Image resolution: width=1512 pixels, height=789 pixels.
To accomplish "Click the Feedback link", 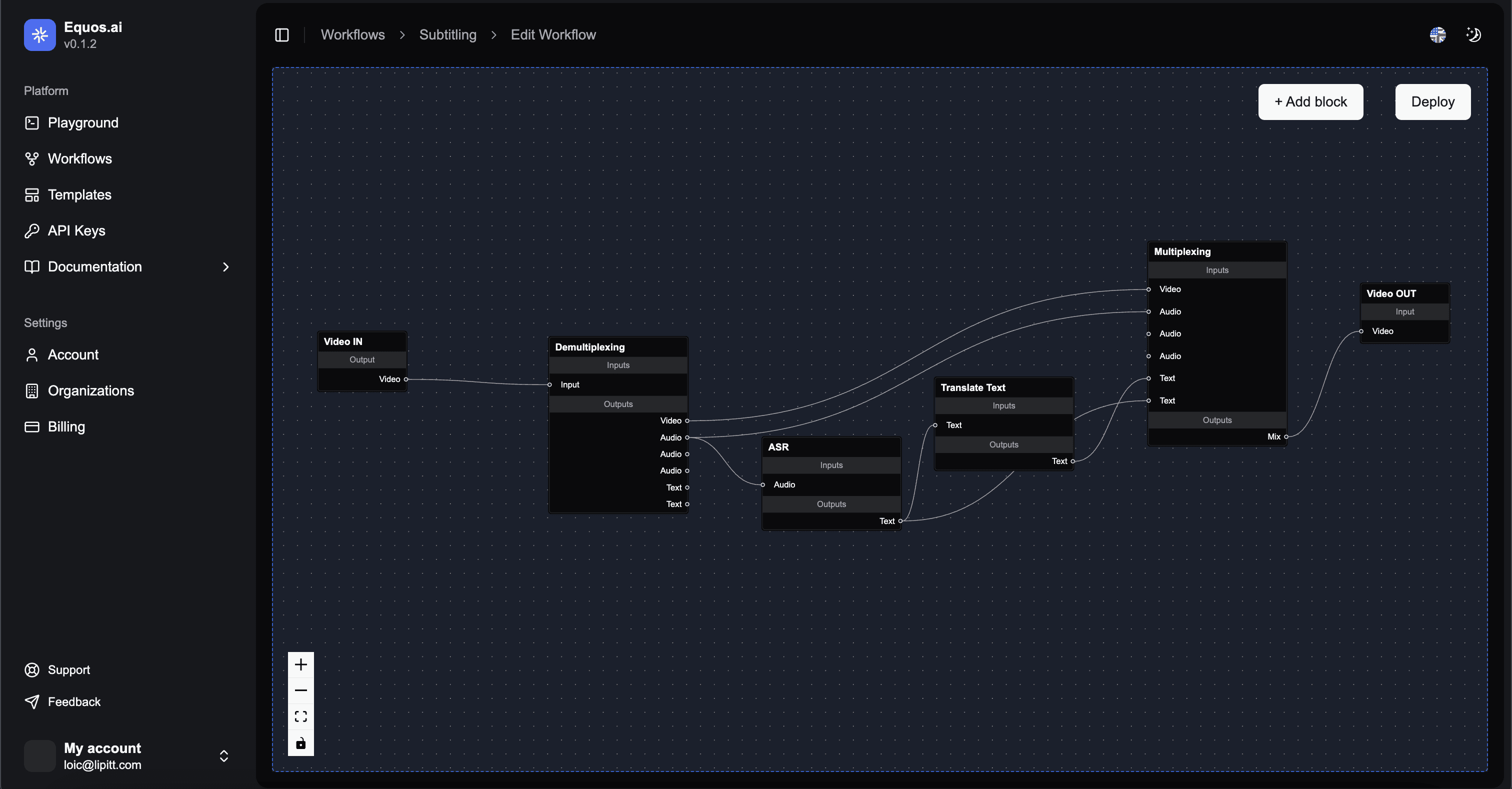I will pos(74,701).
